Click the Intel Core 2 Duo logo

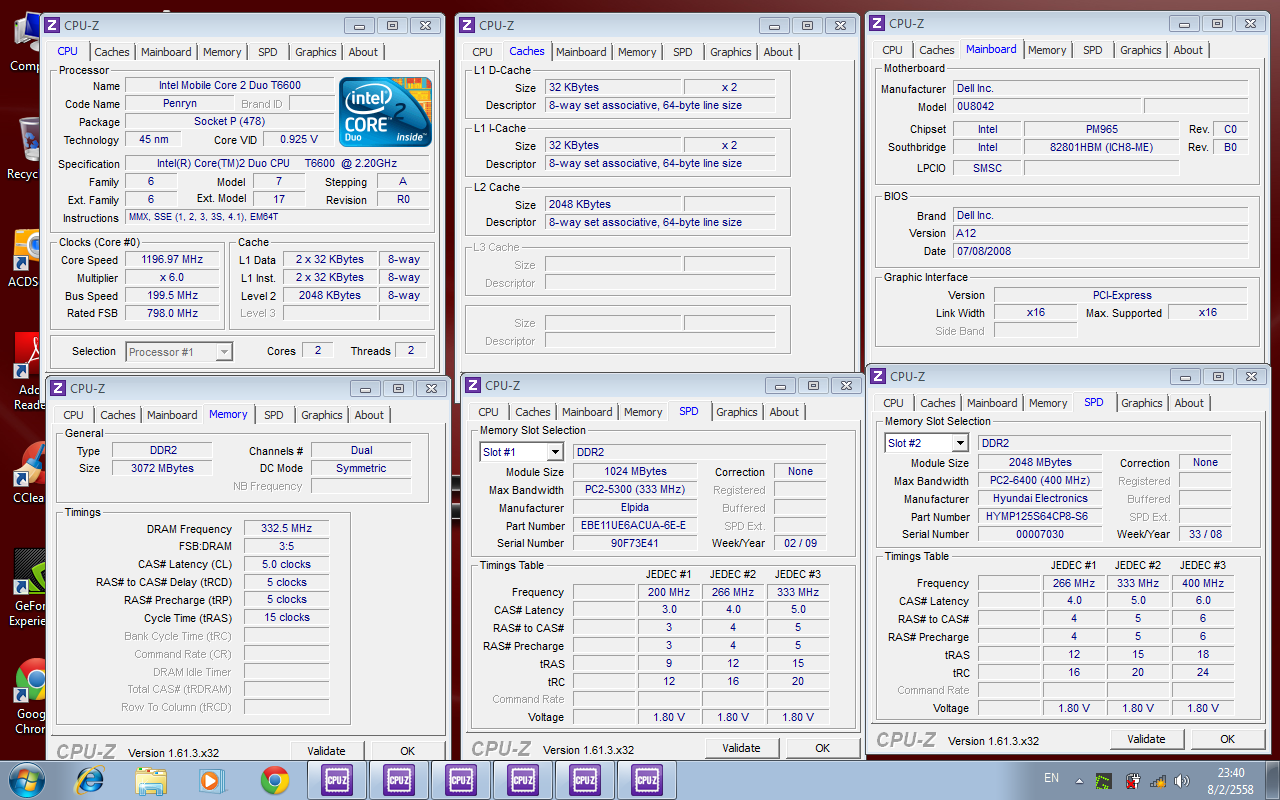pos(386,112)
